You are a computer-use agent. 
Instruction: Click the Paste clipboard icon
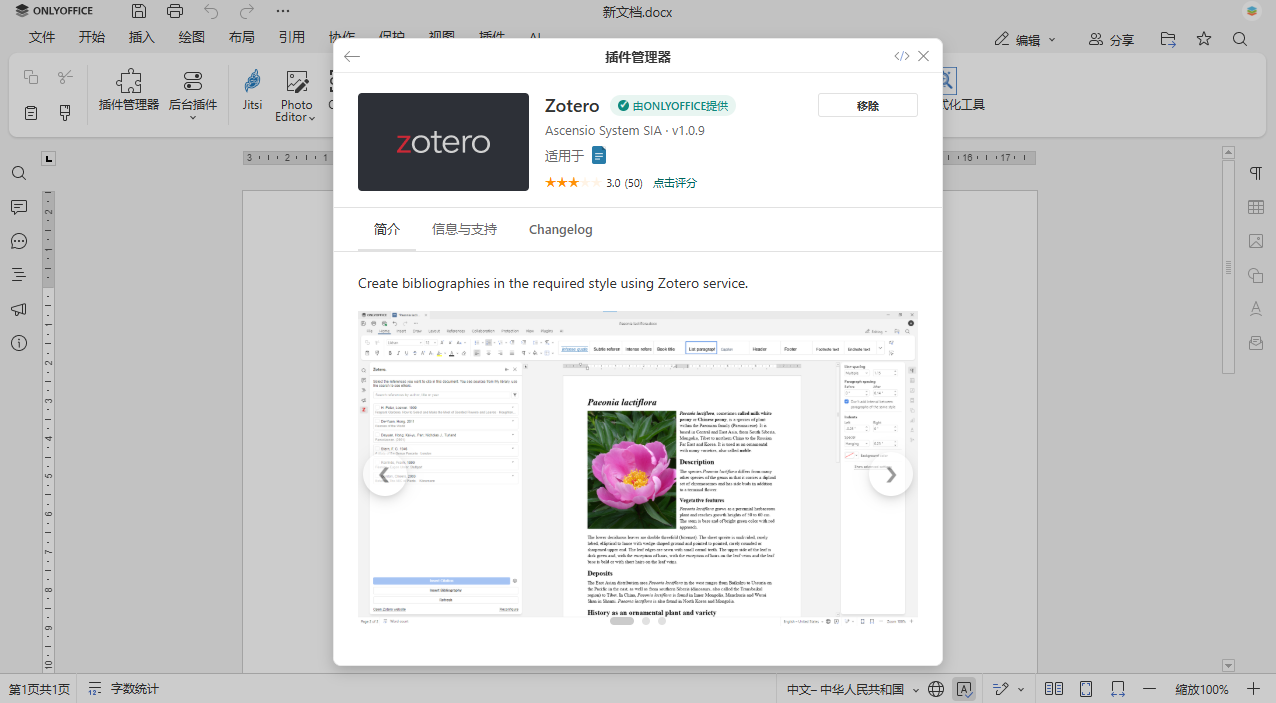click(31, 113)
